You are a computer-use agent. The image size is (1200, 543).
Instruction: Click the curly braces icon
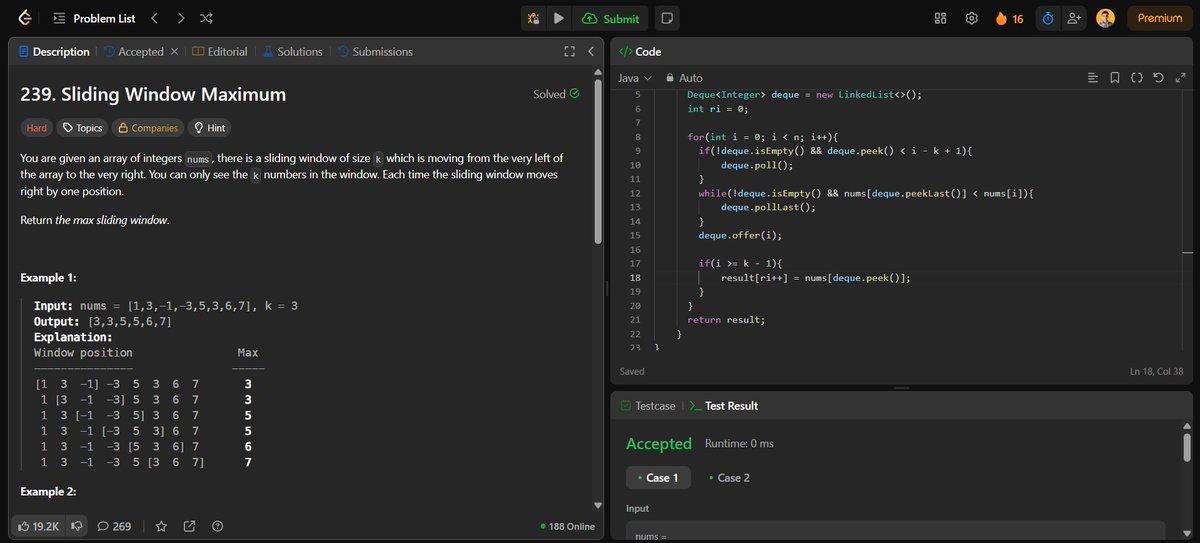coord(1137,77)
